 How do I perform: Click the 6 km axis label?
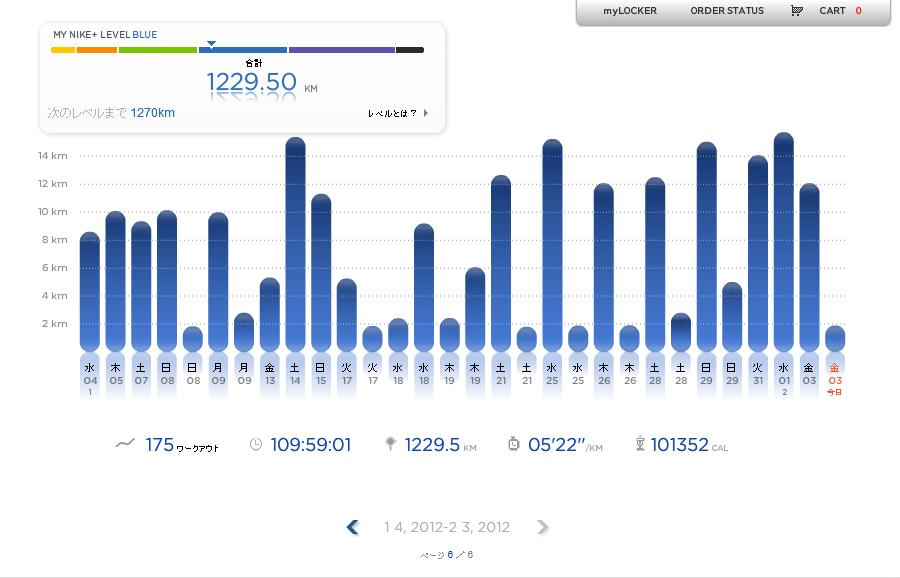[55, 267]
